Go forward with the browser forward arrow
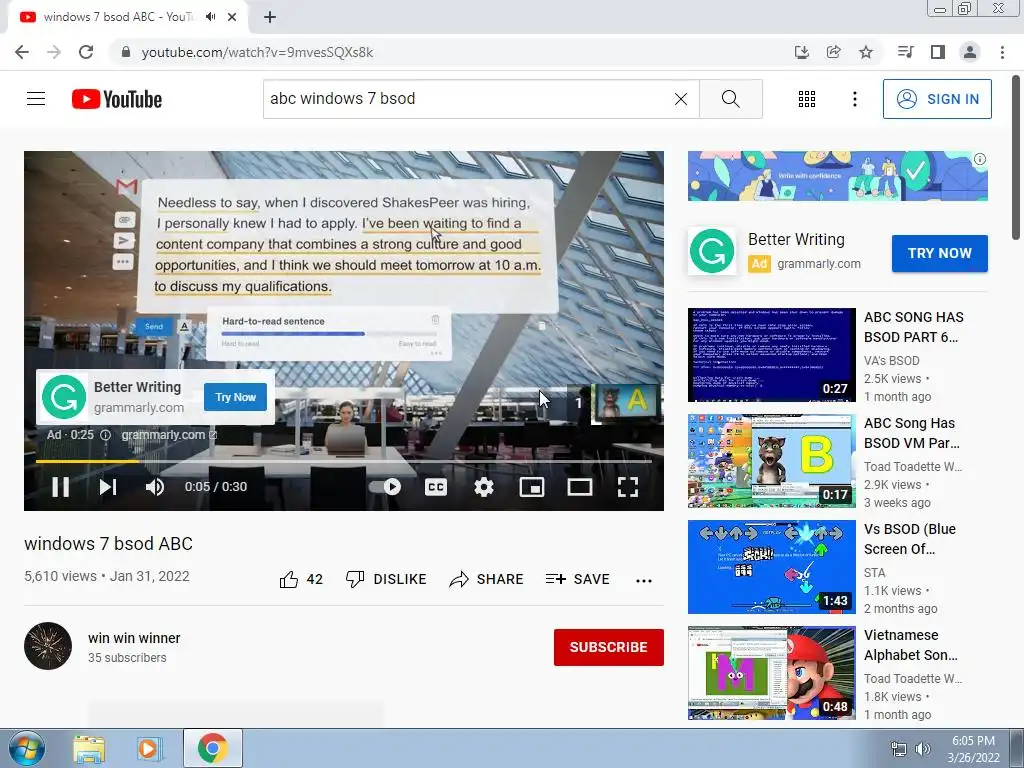This screenshot has width=1024, height=768. pos(54,52)
